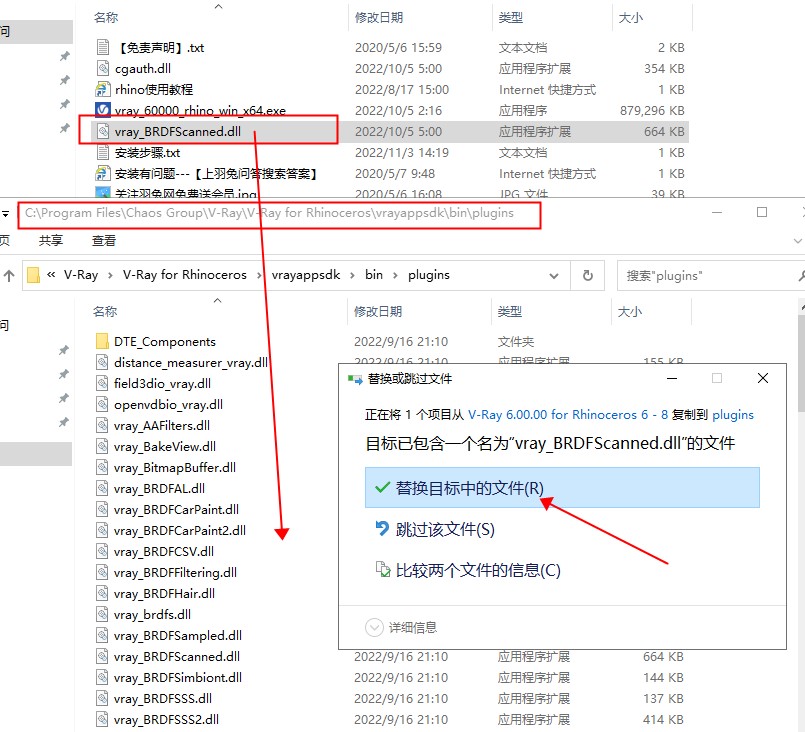Click the cgauth.dll file icon
This screenshot has width=805, height=732.
[x=102, y=68]
